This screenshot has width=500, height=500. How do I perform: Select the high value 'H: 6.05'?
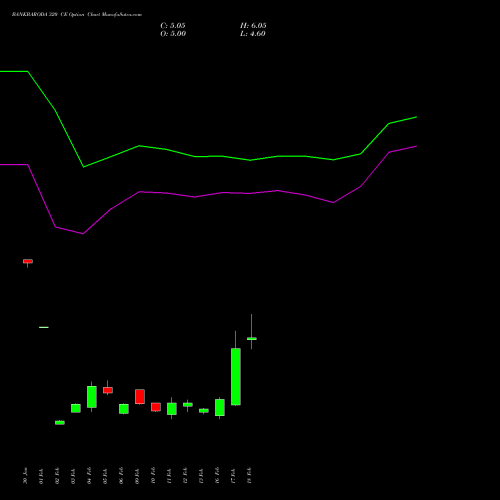pyautogui.click(x=253, y=26)
